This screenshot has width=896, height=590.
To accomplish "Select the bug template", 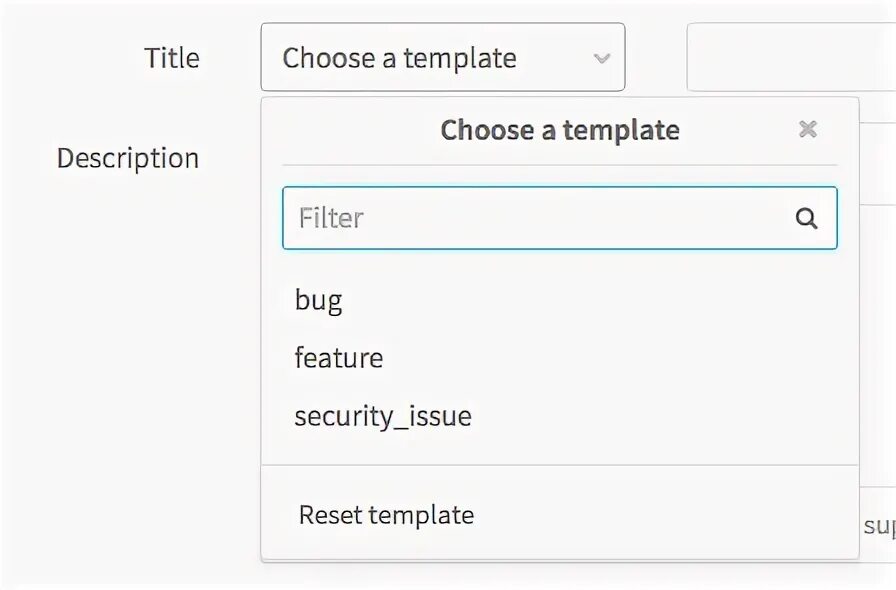I will tap(318, 300).
